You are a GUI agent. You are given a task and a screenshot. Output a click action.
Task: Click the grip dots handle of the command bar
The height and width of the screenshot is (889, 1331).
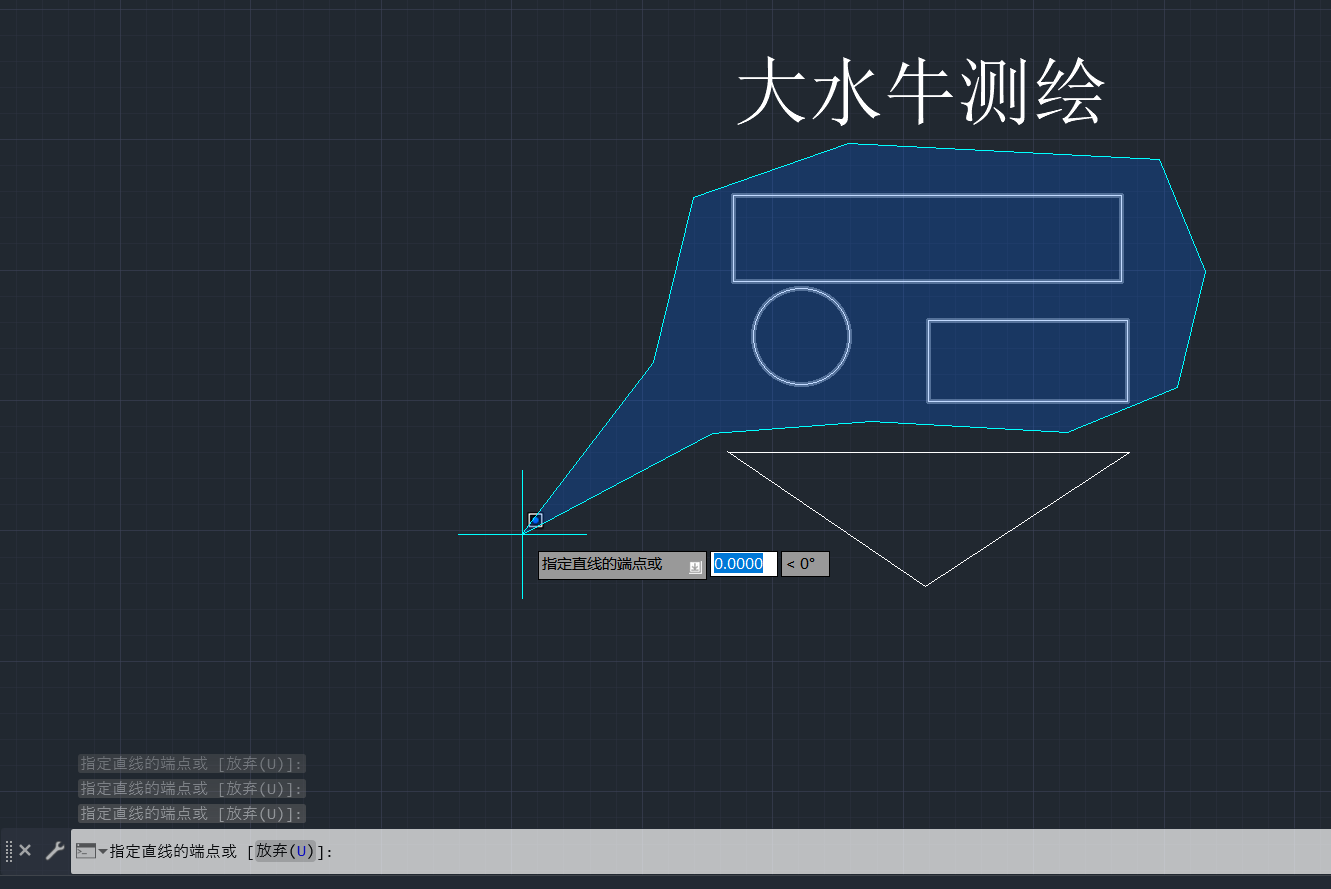pos(7,850)
